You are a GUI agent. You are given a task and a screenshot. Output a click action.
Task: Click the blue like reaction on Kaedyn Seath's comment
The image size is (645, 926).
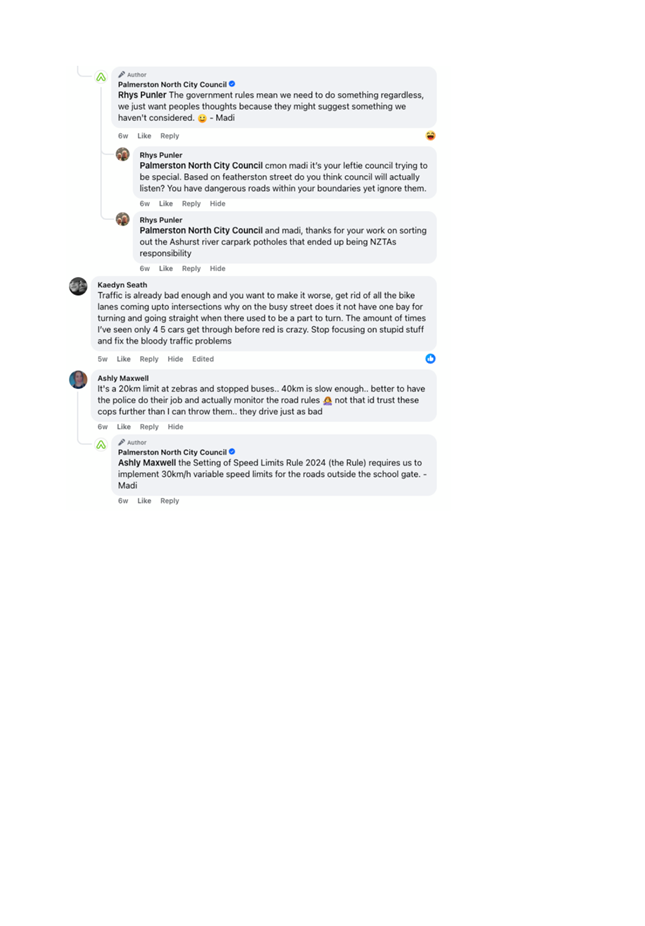431,358
